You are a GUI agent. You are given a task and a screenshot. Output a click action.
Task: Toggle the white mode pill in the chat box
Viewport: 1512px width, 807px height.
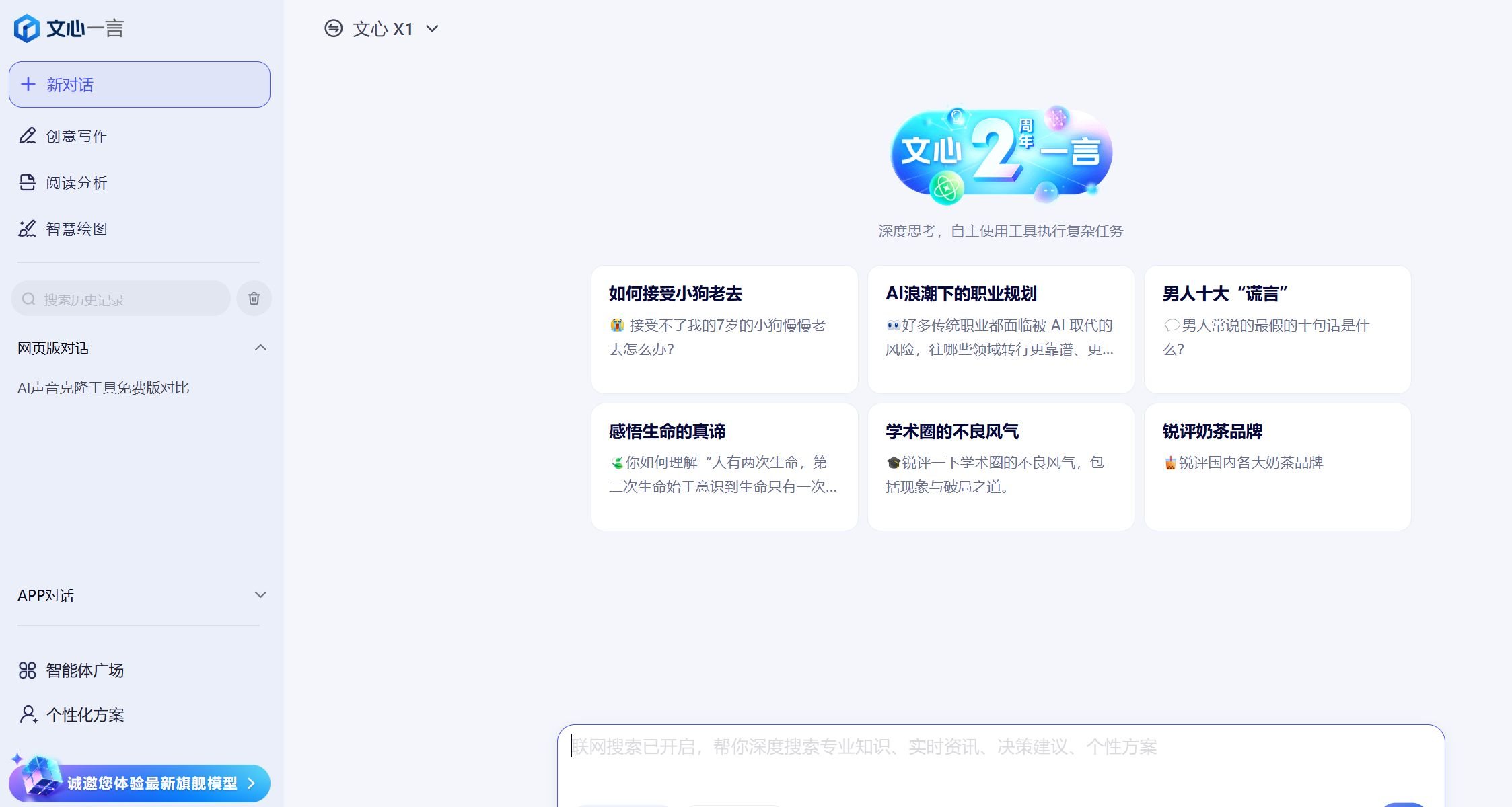[x=734, y=804]
